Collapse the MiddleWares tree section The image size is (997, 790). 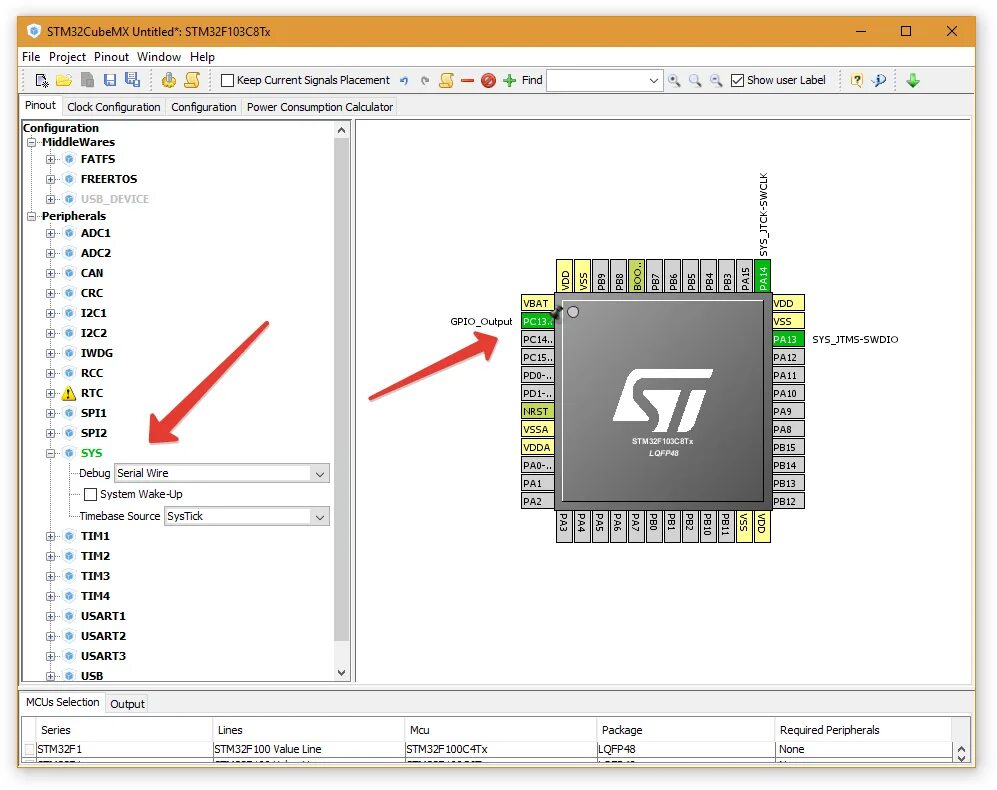(x=31, y=142)
